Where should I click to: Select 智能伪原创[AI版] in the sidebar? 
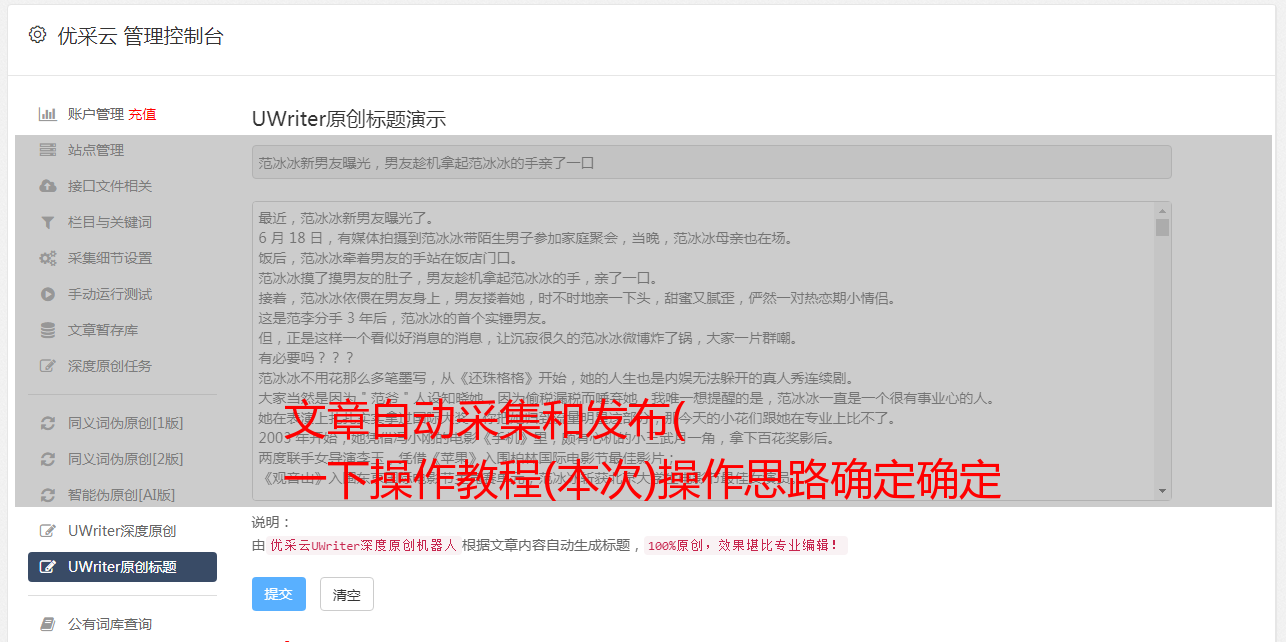tap(122, 495)
